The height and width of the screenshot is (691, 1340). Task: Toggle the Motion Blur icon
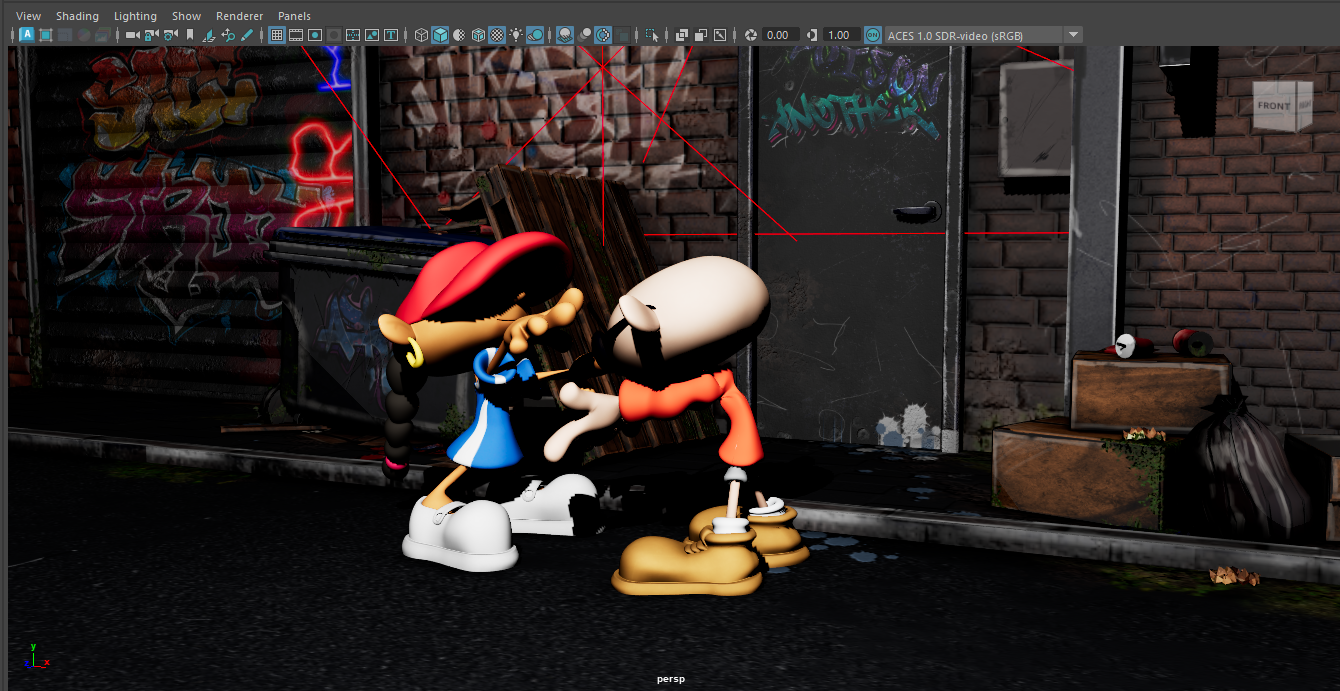[584, 35]
